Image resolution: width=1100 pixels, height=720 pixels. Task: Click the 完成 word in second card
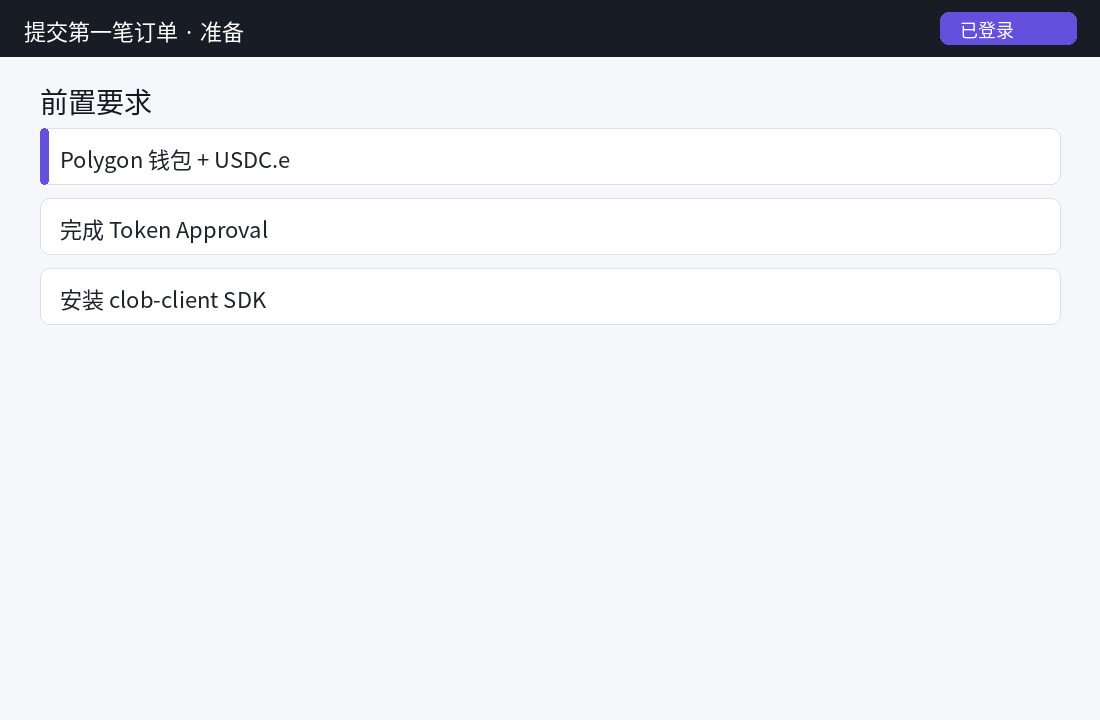(x=82, y=230)
